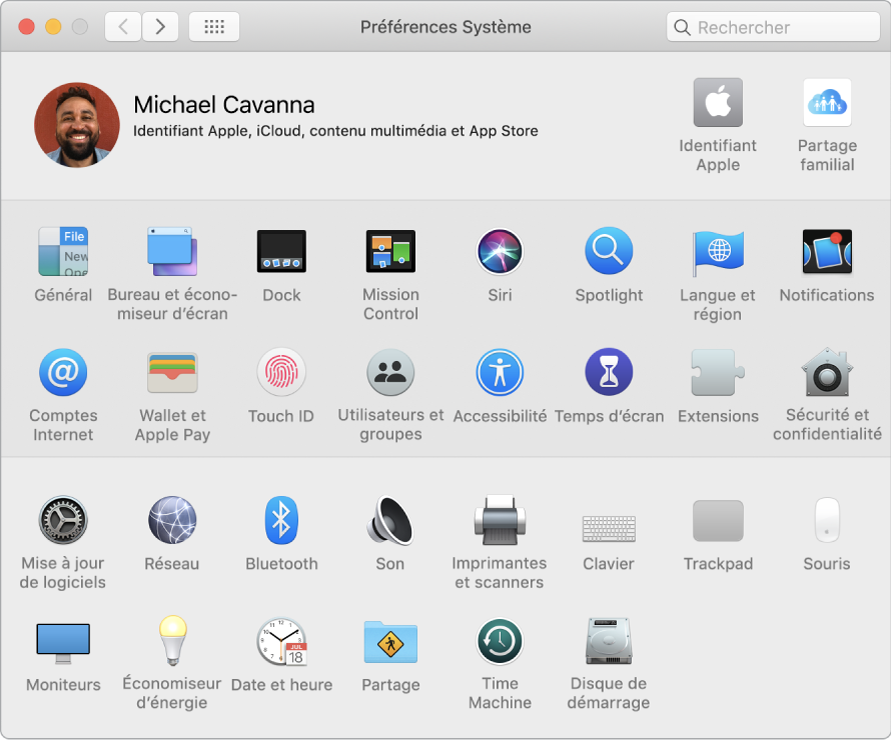
Task: Open Imprimantes et scanners pane
Action: click(x=500, y=521)
